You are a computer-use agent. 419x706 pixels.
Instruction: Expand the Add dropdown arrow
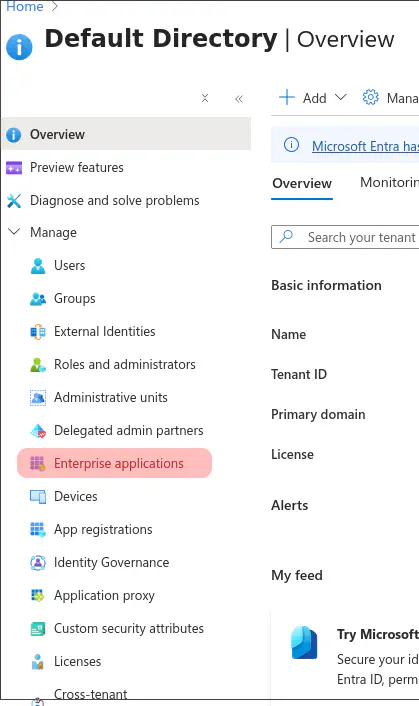341,97
